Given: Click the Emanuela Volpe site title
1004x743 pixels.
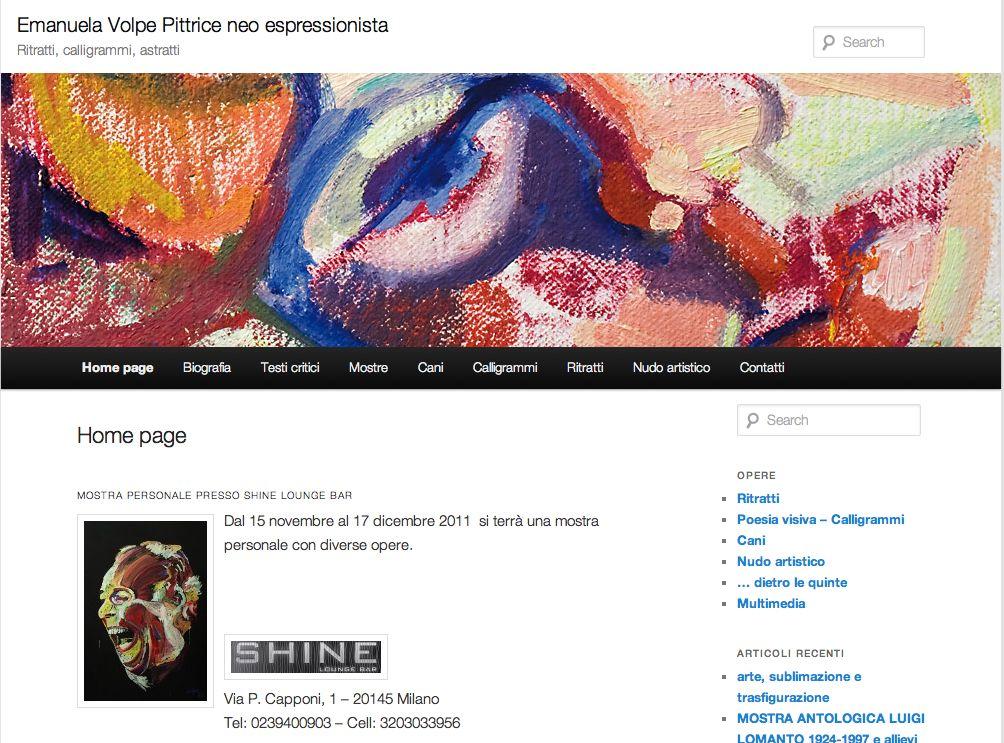Looking at the screenshot, I should (202, 25).
